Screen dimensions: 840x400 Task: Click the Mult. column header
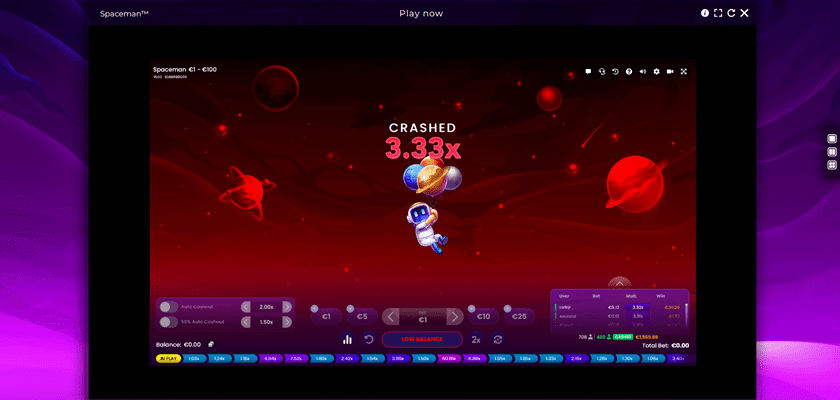631,296
